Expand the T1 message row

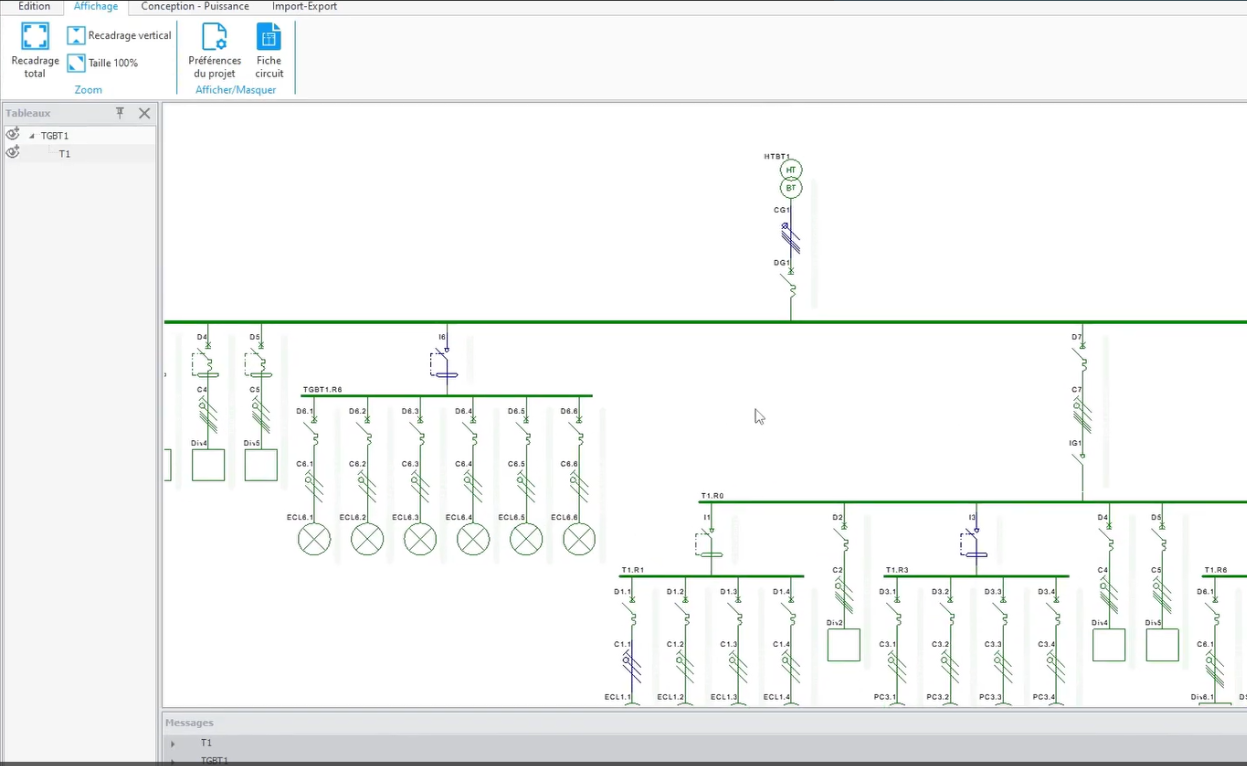click(173, 743)
